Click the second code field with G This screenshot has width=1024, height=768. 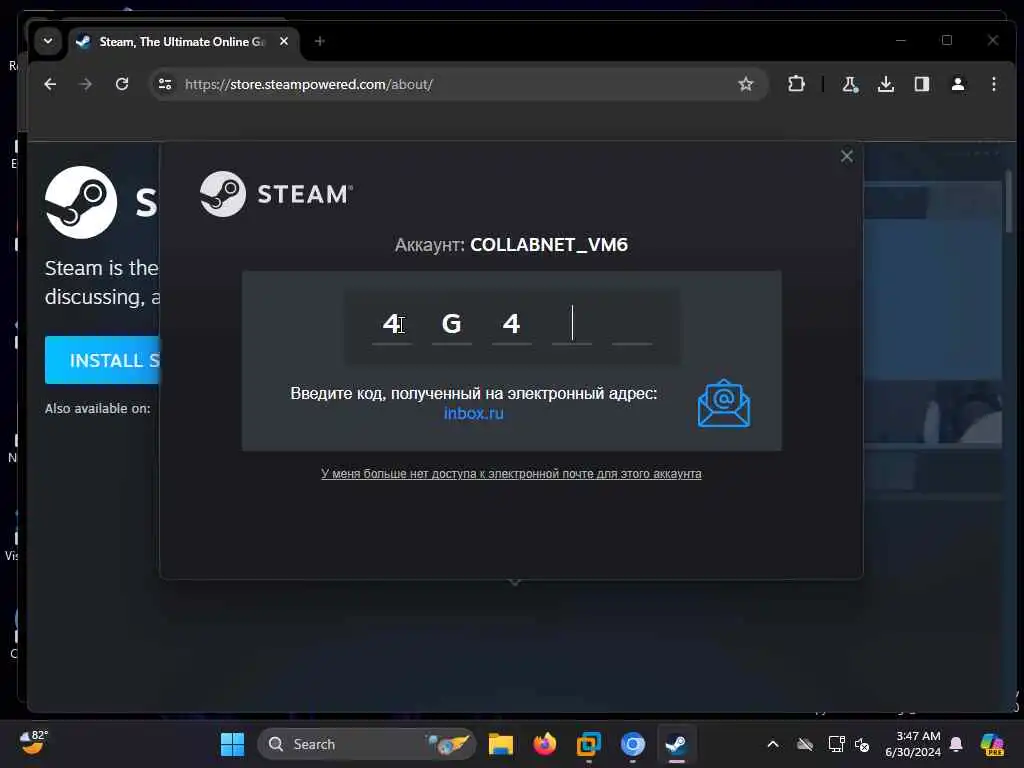452,324
